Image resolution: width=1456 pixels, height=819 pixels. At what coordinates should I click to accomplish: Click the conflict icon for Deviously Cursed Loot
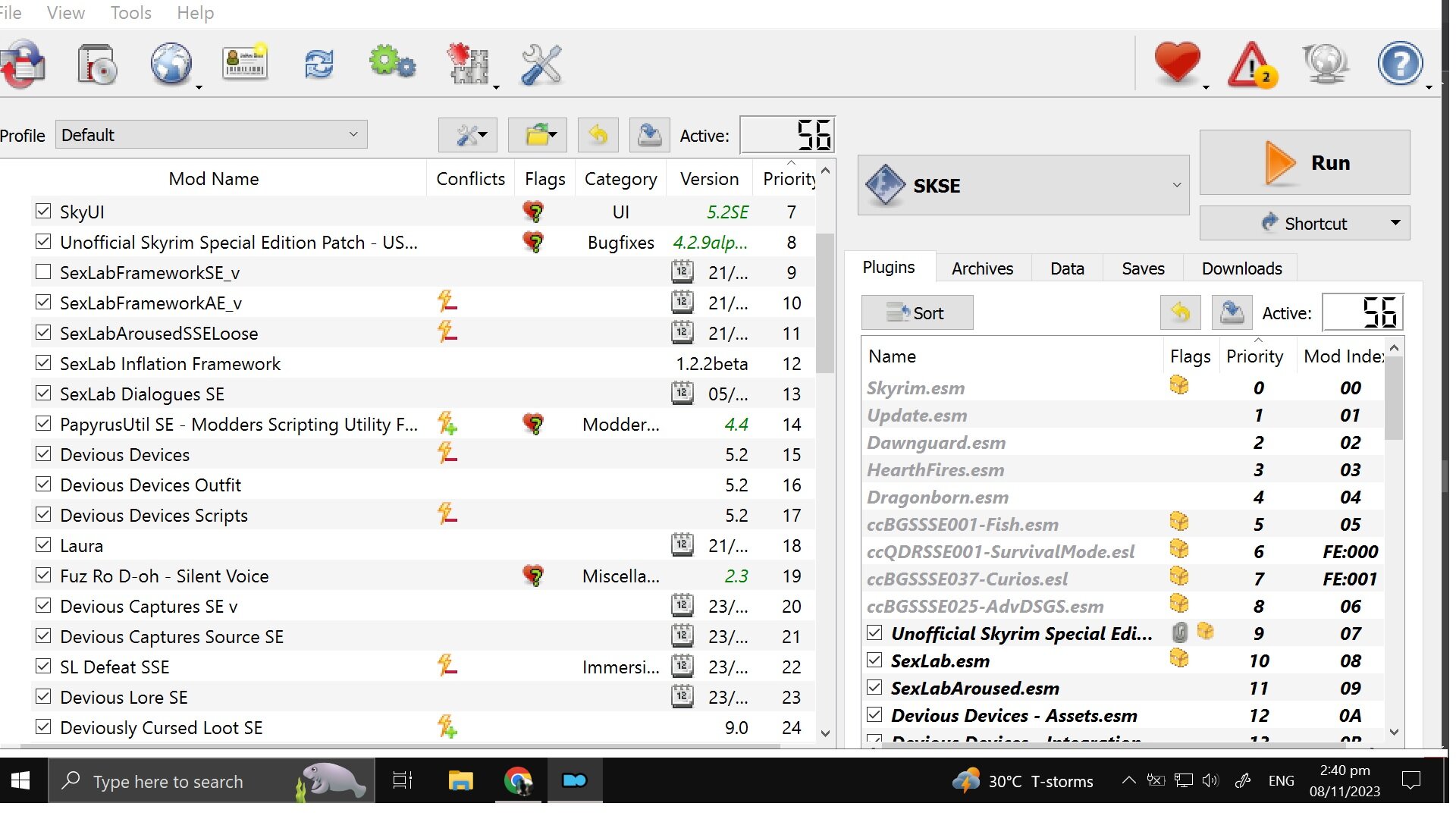[x=447, y=726]
